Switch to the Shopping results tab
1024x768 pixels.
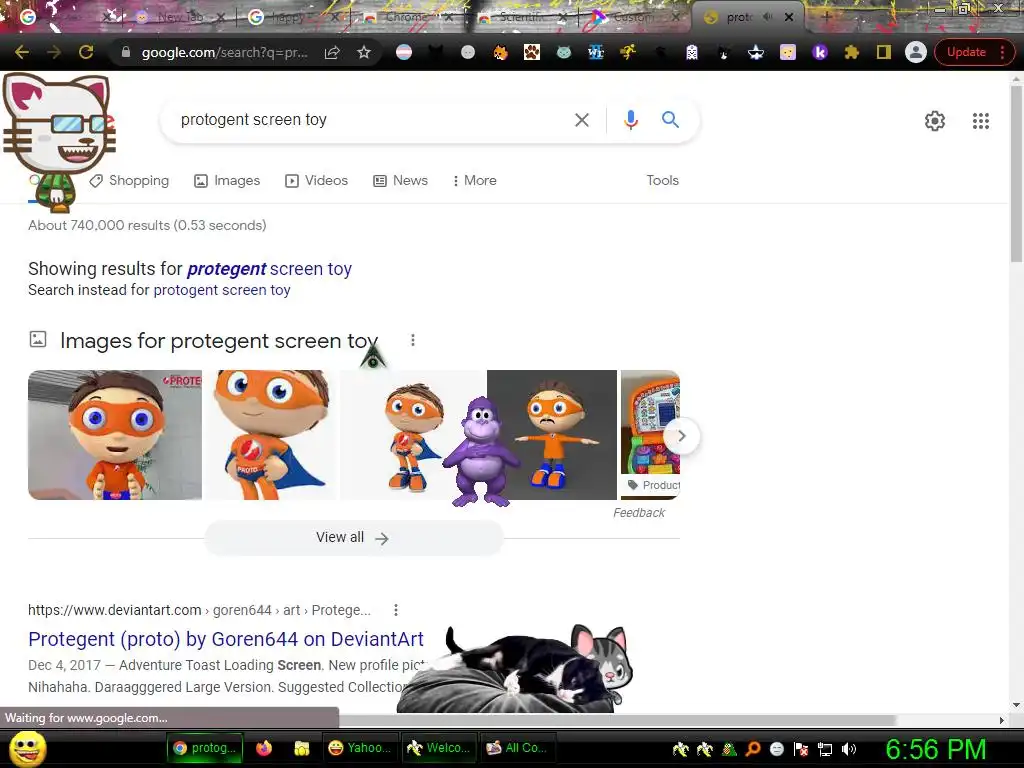click(129, 181)
